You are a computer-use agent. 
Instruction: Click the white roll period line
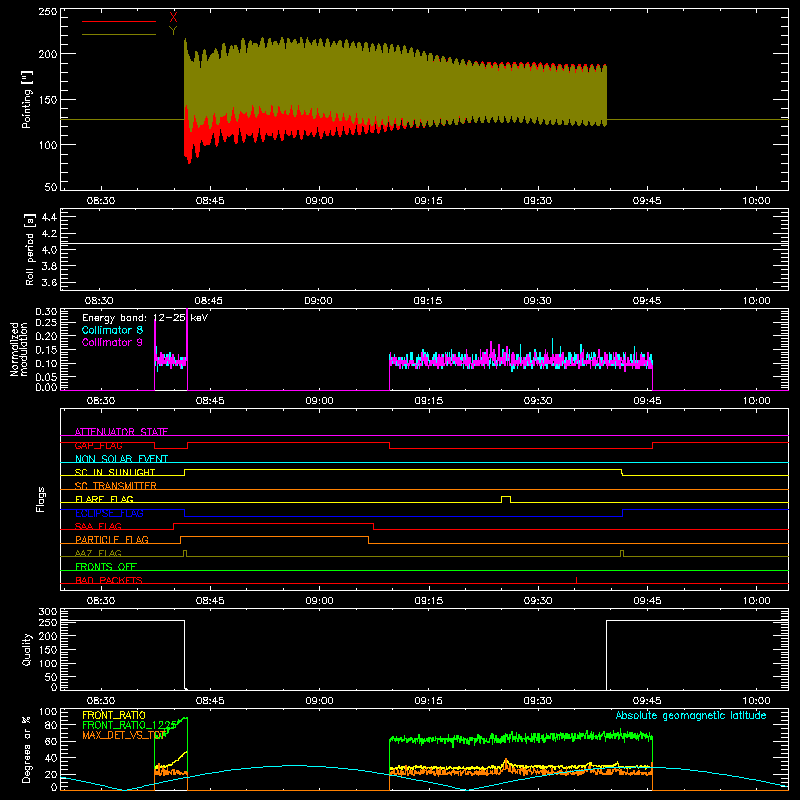point(424,243)
